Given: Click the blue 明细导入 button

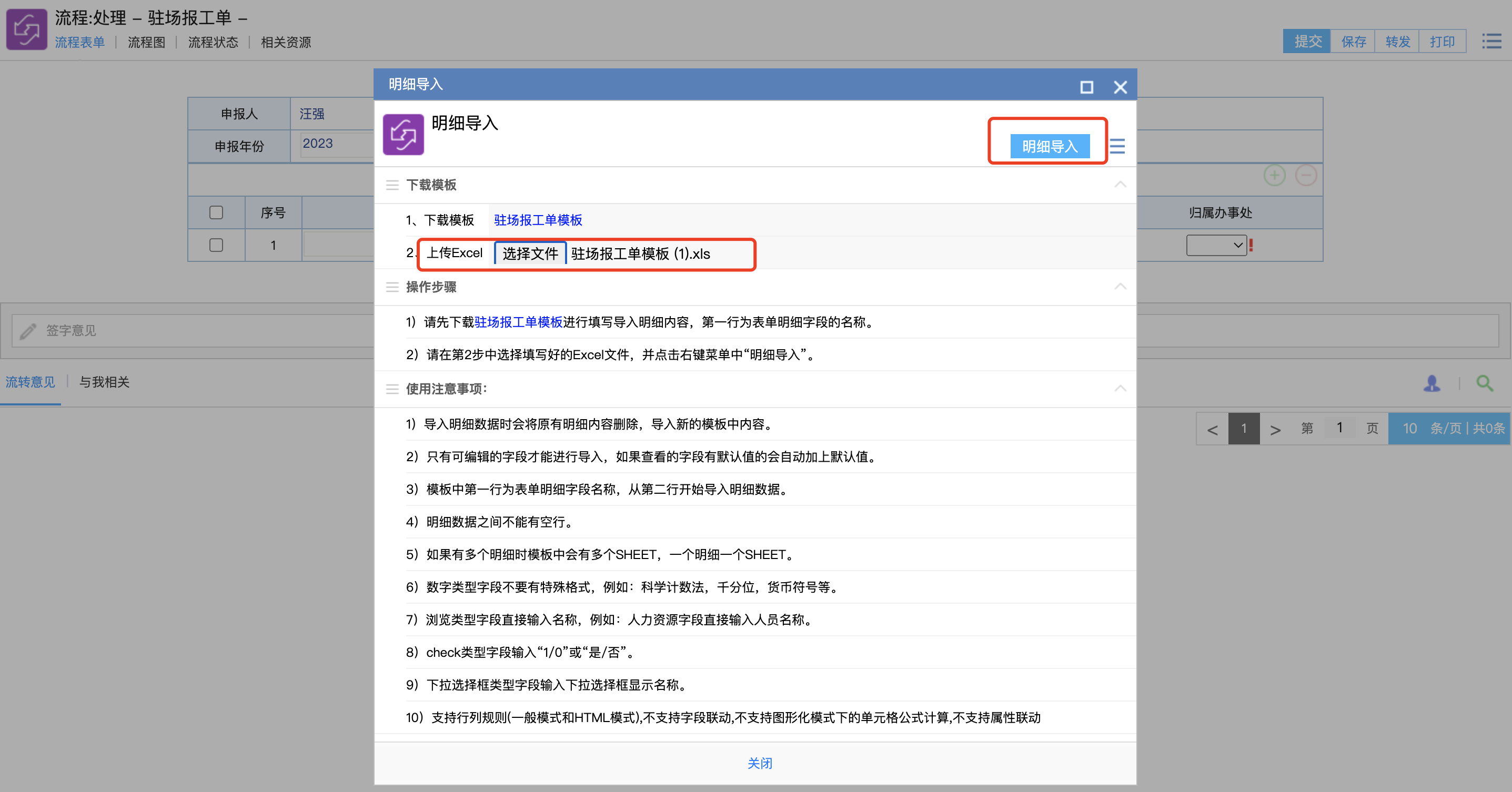Looking at the screenshot, I should click(1050, 146).
